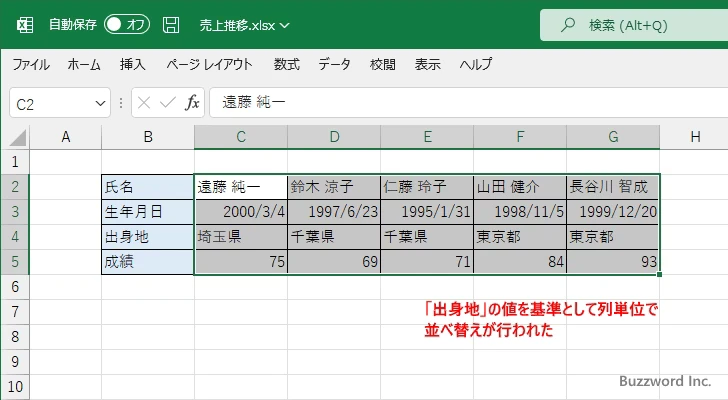Select row 9 header
Viewport: 728px width, 400px height.
[x=15, y=361]
